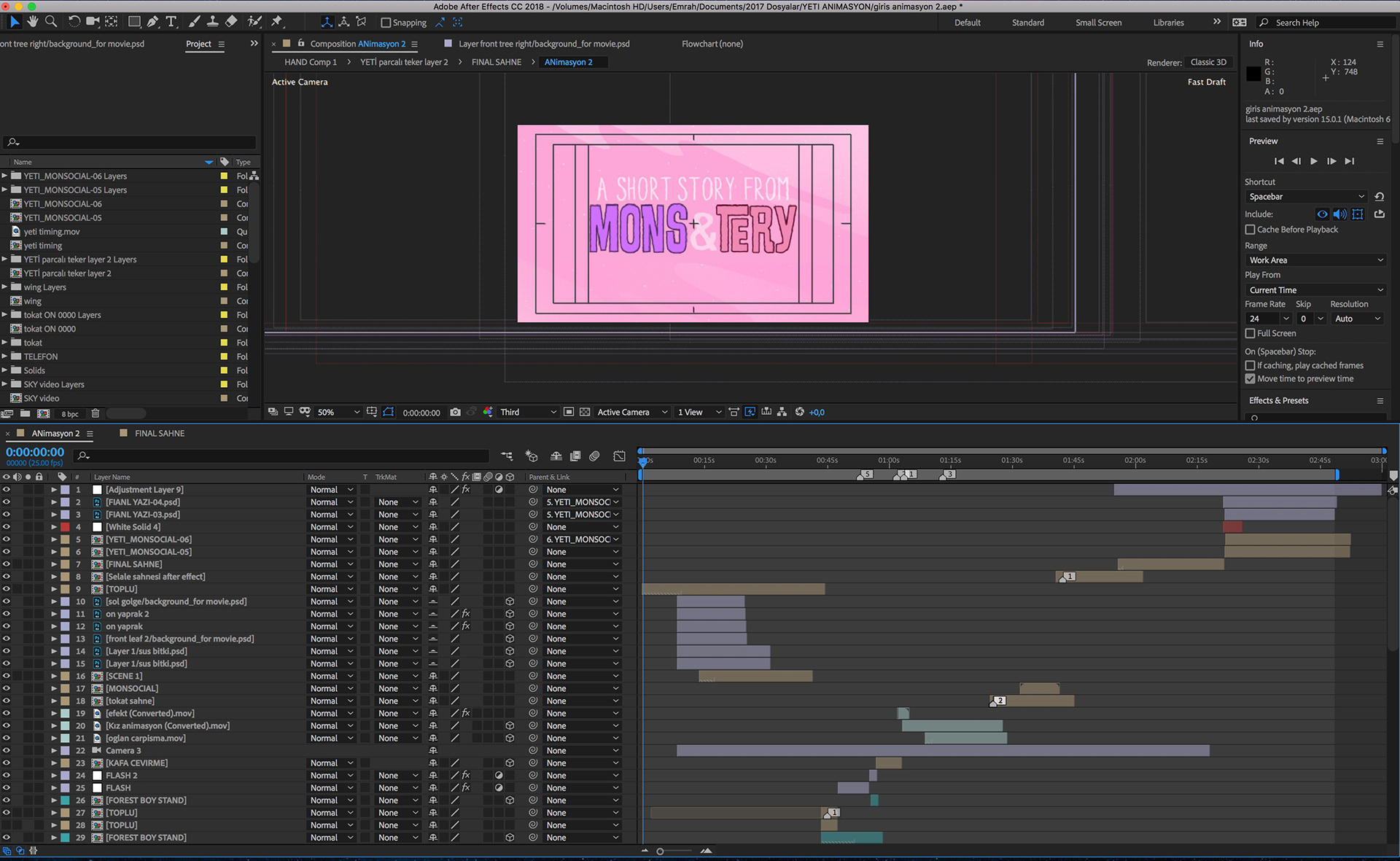The height and width of the screenshot is (861, 1400).
Task: Select the Puppet Pin tool
Action: point(276,22)
